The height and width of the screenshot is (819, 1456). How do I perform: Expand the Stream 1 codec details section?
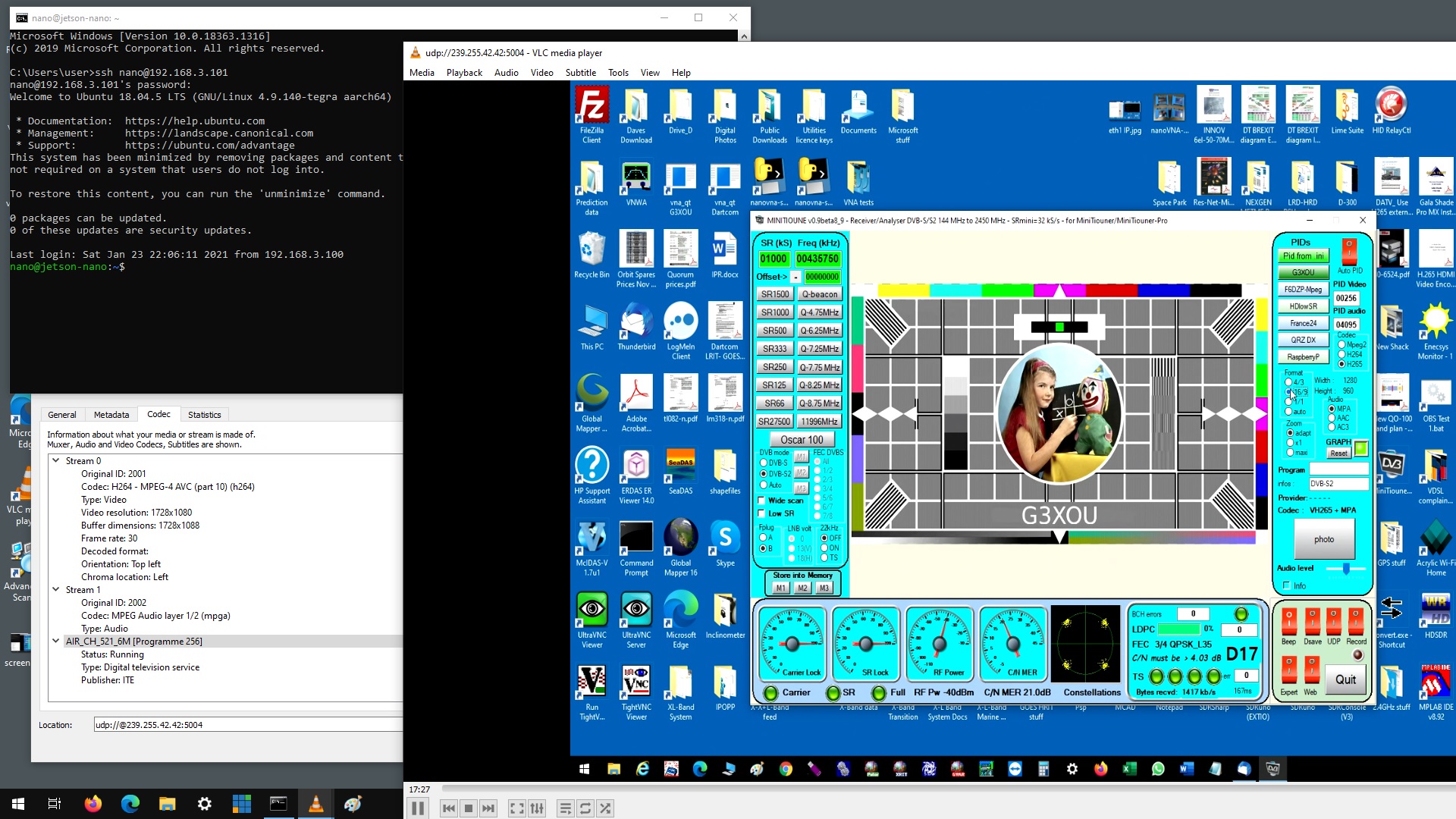tap(57, 589)
